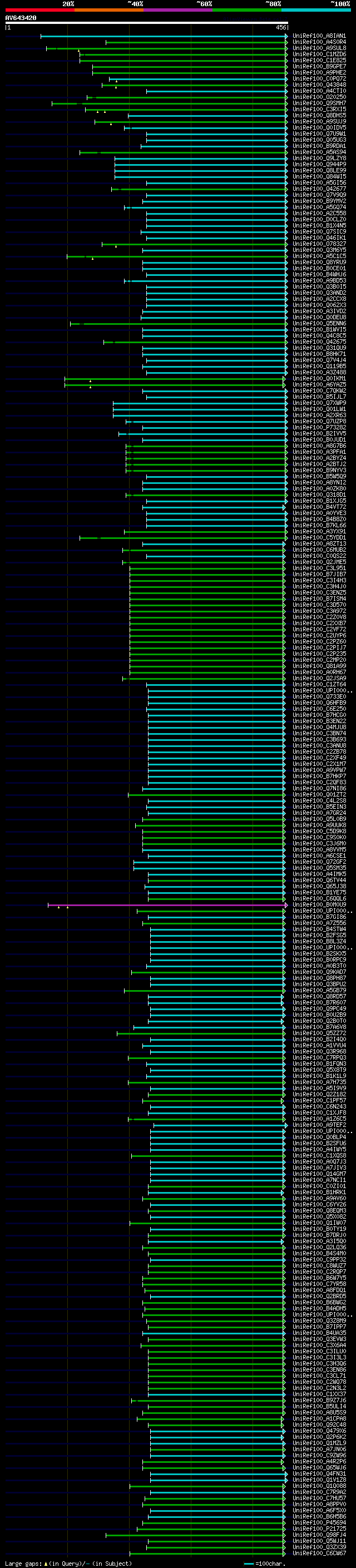Click the green ~80% identity color segment
This screenshot has width=356, height=1568.
(x=247, y=10)
